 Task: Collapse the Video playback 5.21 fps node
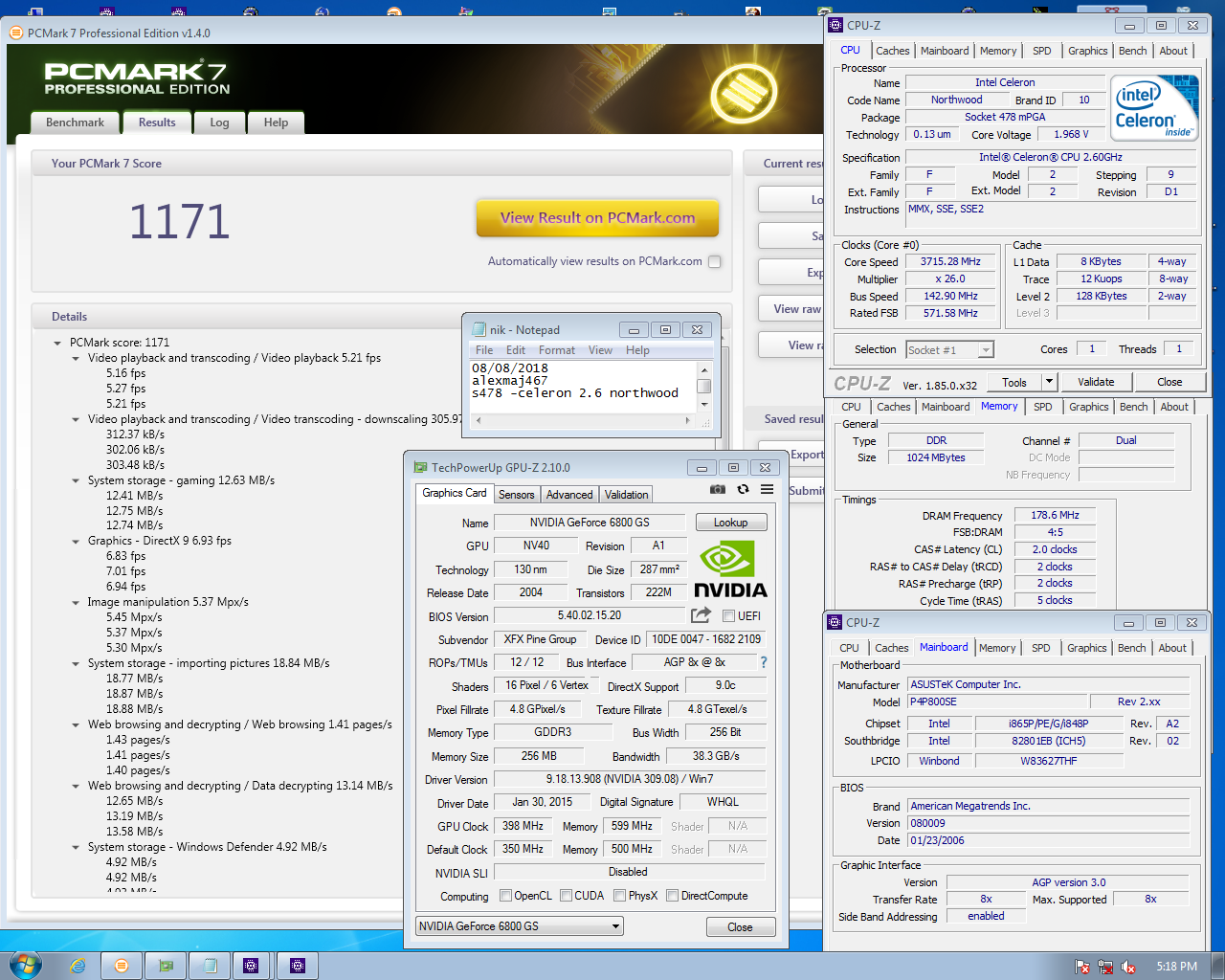pyautogui.click(x=76, y=358)
